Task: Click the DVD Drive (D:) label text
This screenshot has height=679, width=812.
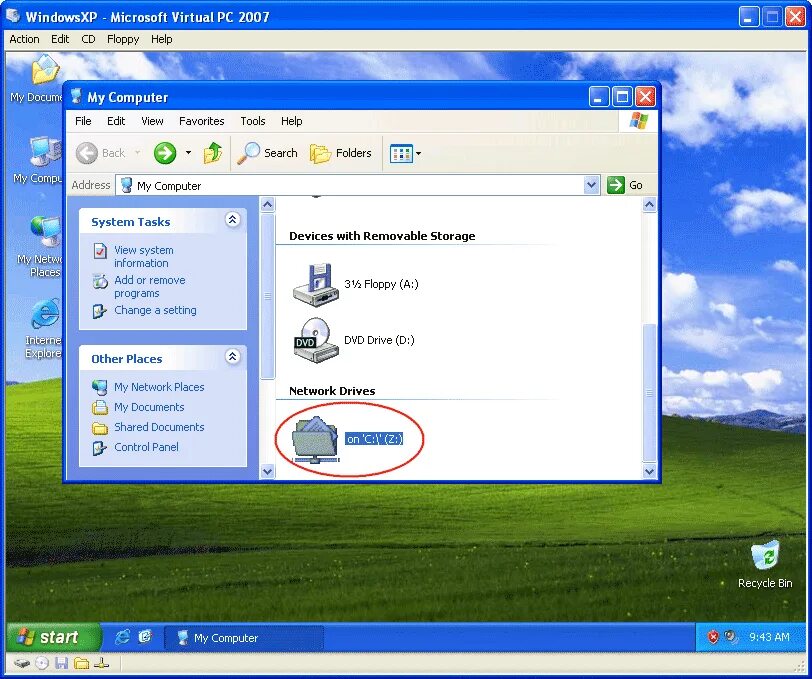Action: tap(380, 340)
